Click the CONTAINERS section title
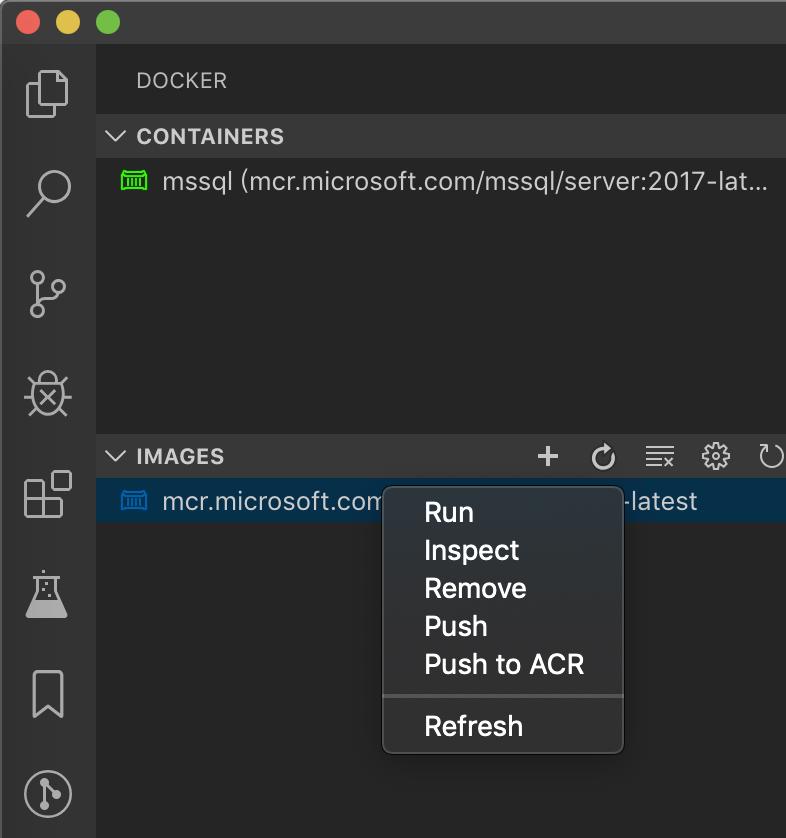 tap(210, 136)
